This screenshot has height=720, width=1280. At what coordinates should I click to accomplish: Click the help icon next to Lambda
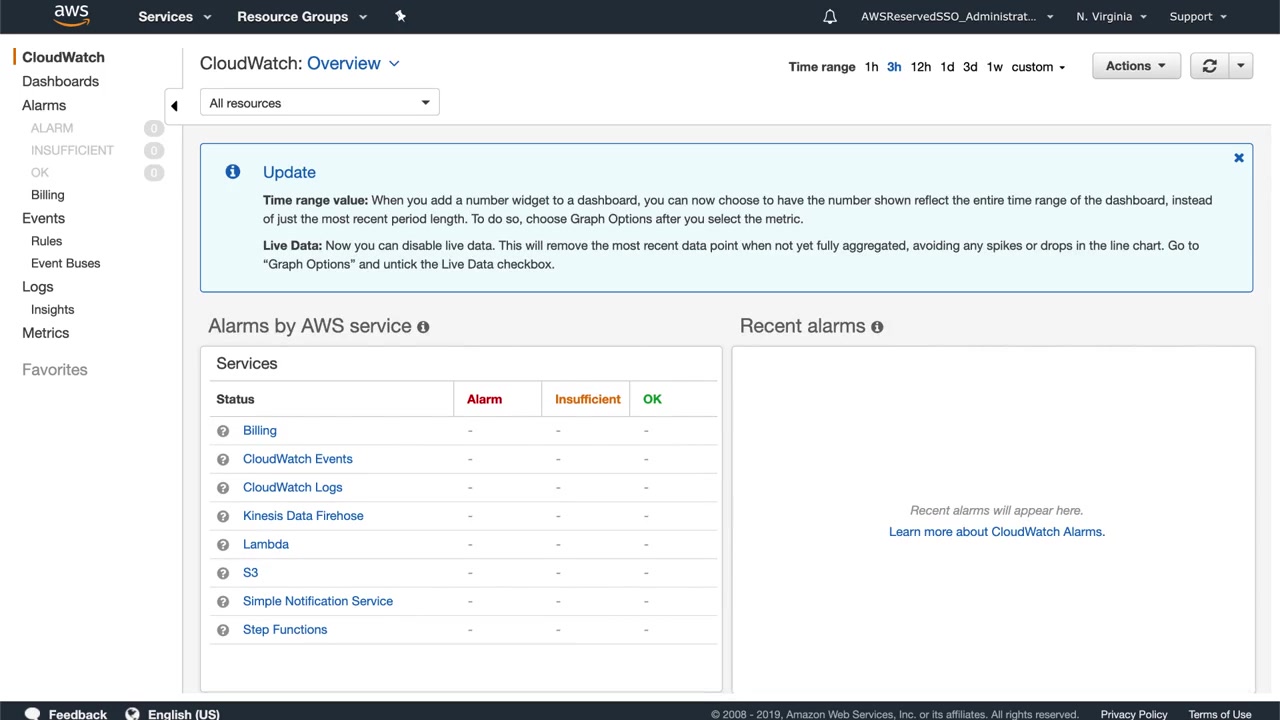pos(223,545)
